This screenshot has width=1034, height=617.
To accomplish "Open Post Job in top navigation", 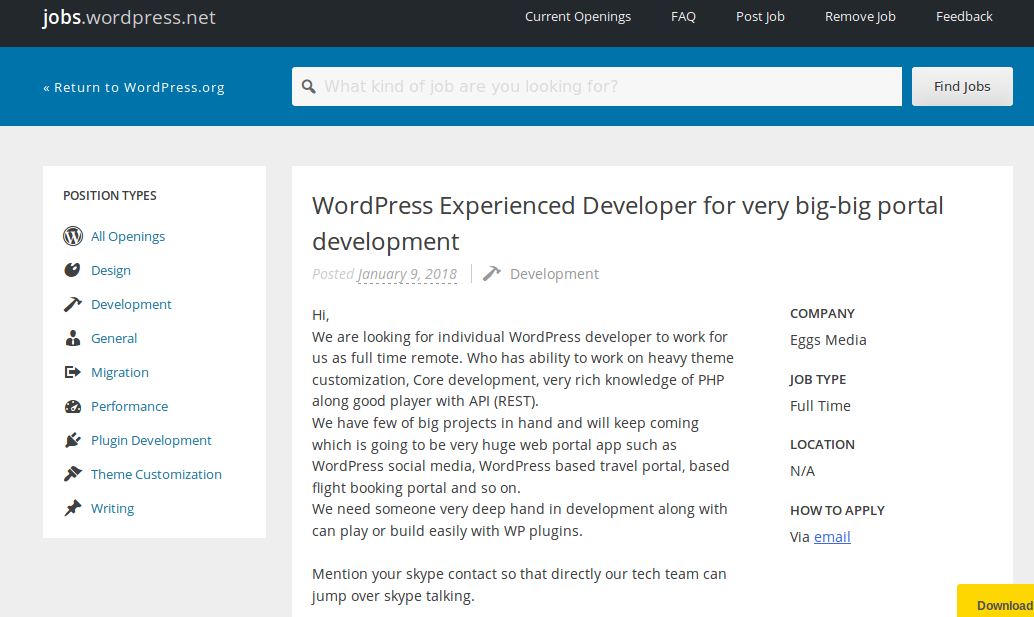I will [760, 16].
